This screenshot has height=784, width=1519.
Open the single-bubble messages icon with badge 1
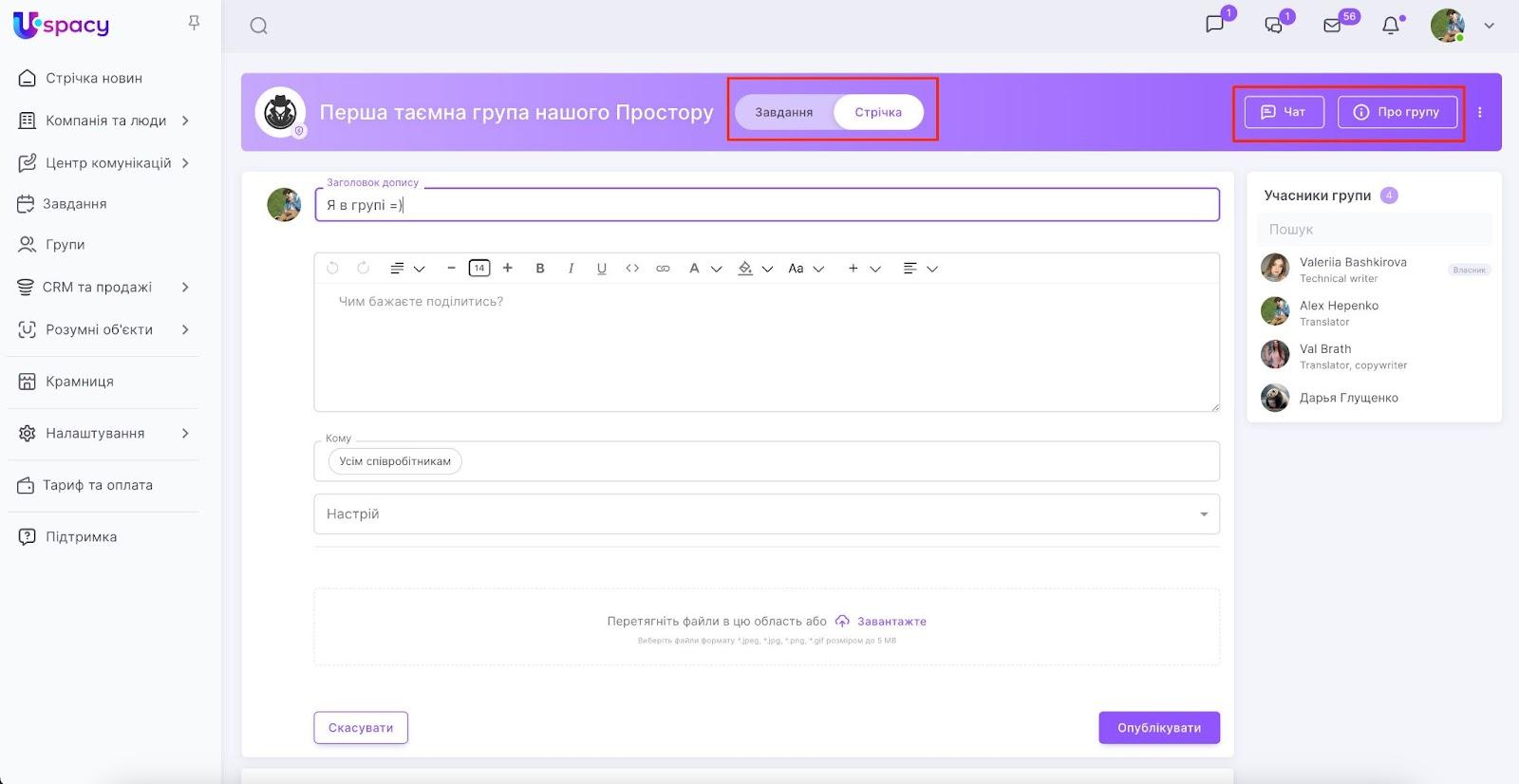1214,25
